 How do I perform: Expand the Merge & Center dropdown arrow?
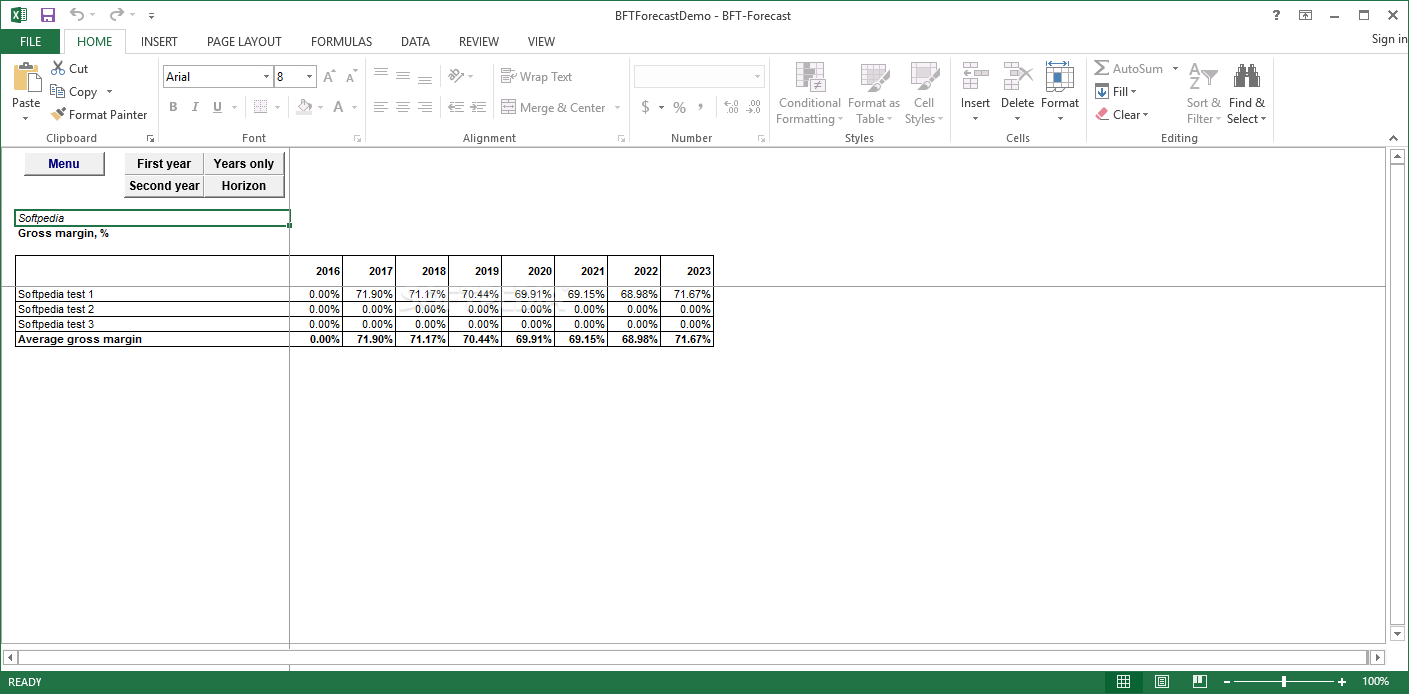tap(617, 108)
